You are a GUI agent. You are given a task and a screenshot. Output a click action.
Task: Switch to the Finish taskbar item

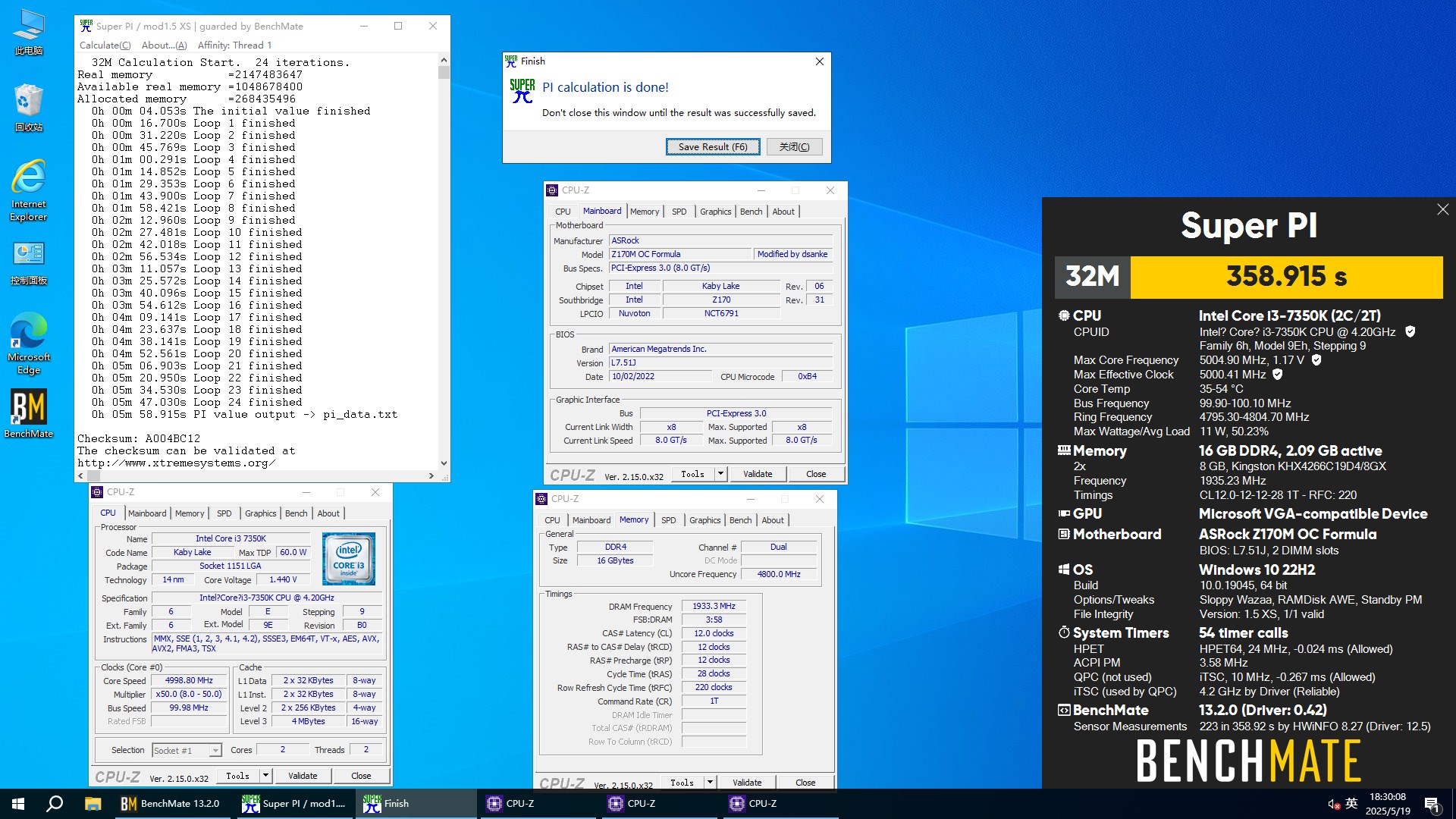(x=416, y=804)
